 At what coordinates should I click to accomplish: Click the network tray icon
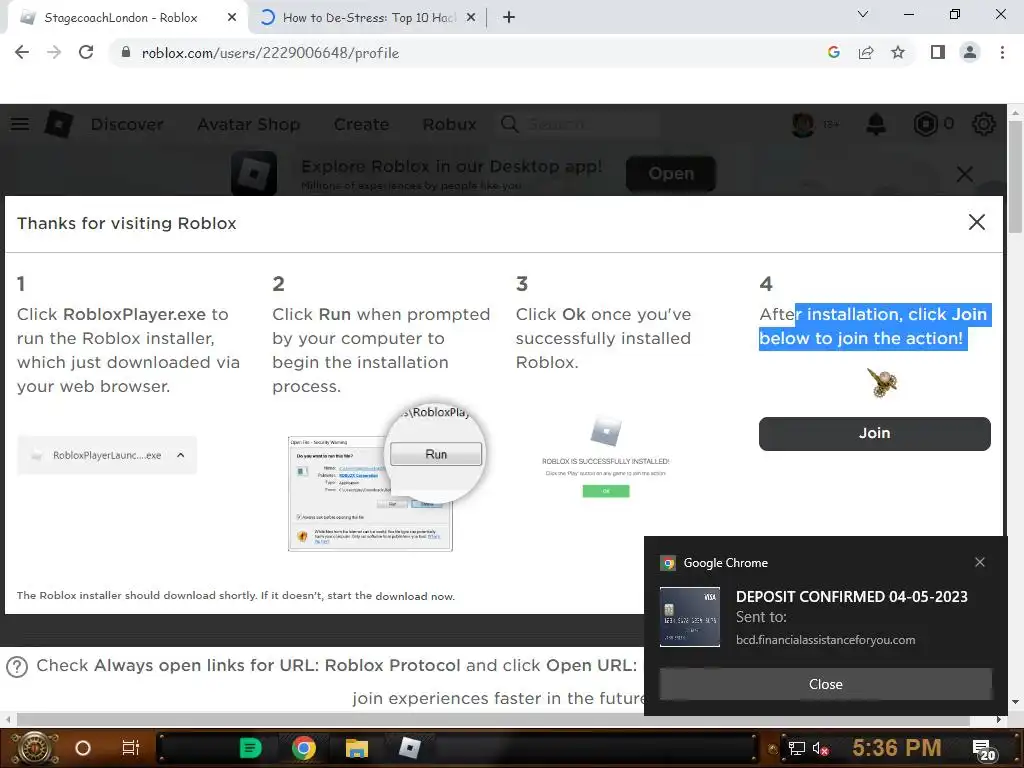(797, 748)
